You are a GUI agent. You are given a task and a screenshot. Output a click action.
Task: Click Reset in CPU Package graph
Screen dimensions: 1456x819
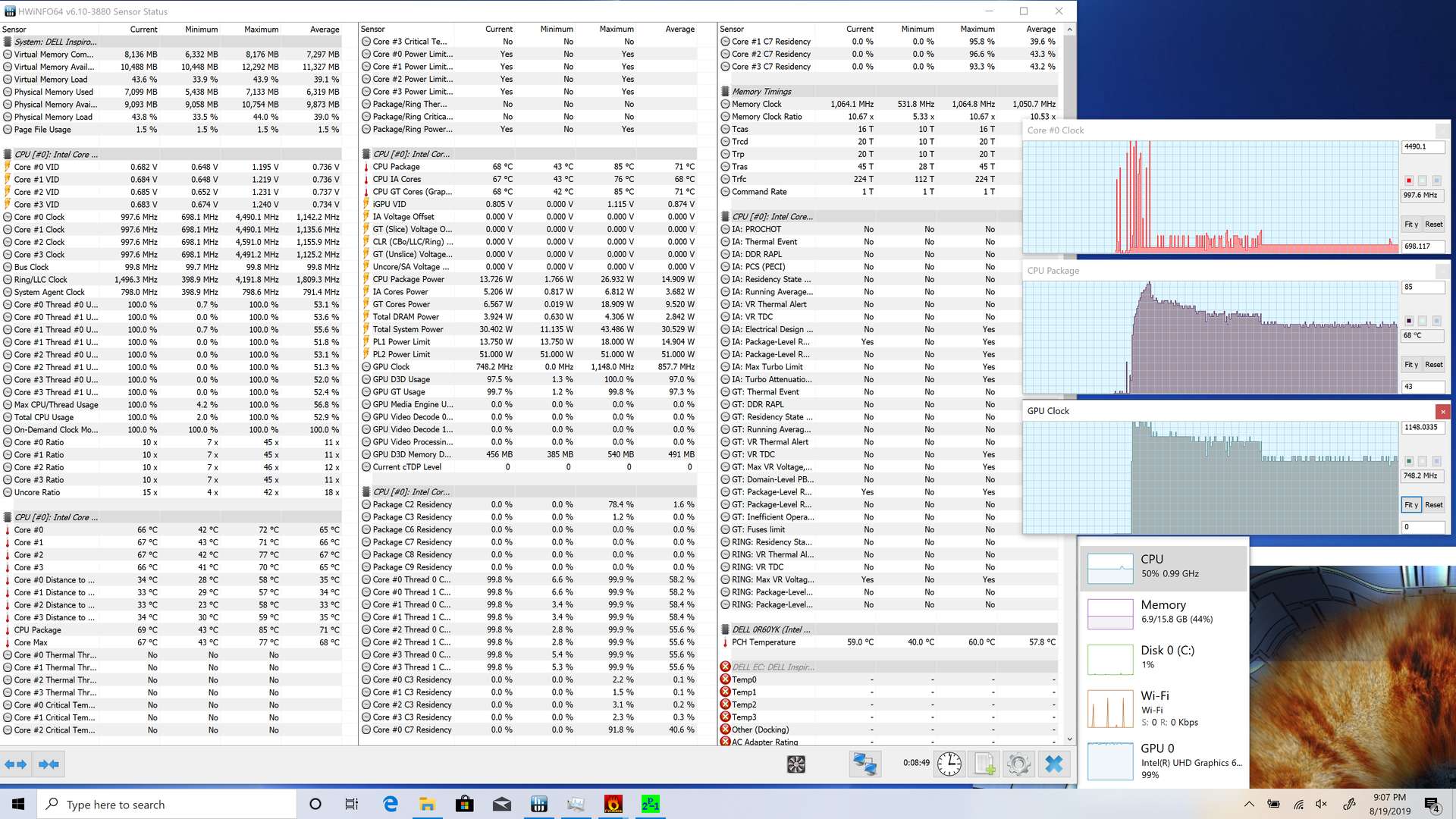tap(1433, 365)
